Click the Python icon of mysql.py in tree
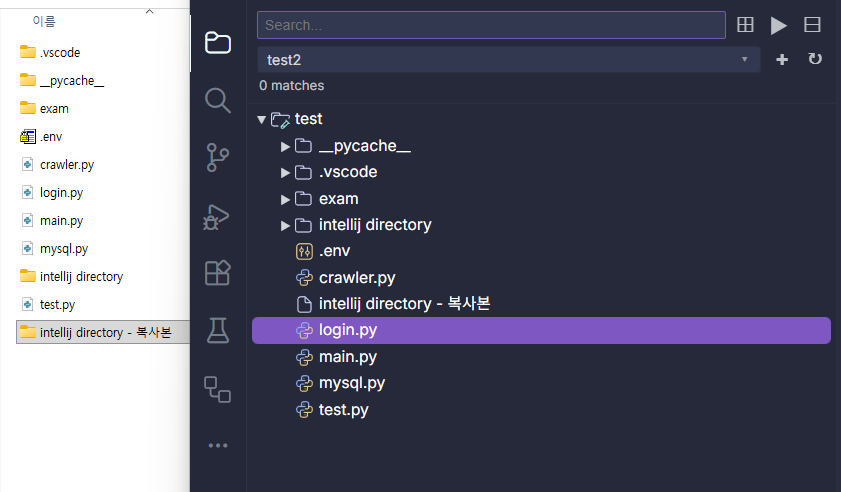The image size is (841, 492). point(304,384)
